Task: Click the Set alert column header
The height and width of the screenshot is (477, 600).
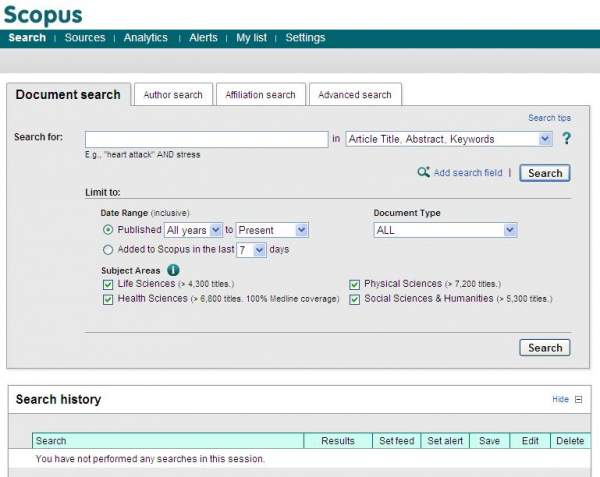Action: click(445, 441)
